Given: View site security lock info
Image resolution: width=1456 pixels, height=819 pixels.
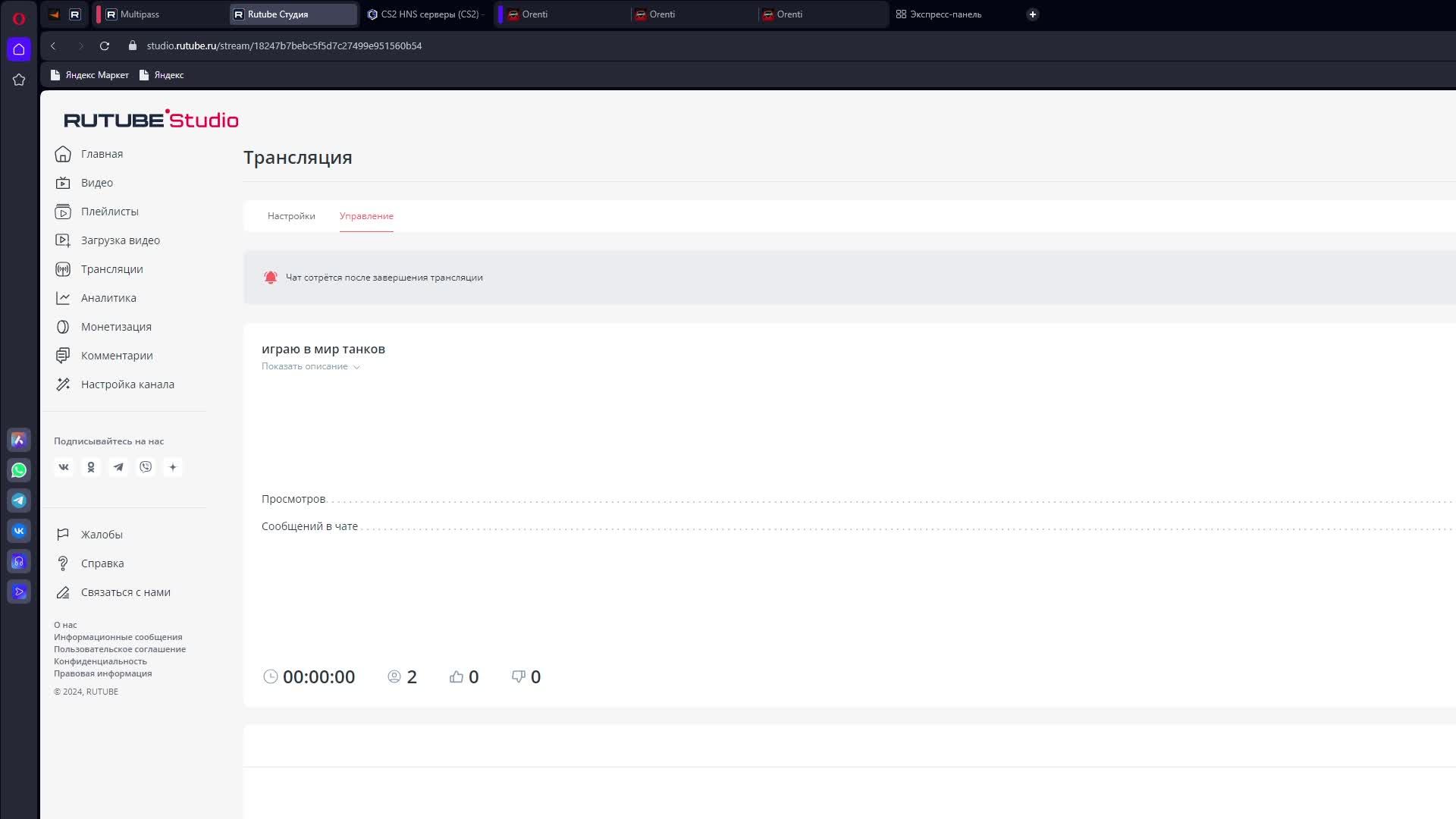Looking at the screenshot, I should point(133,45).
